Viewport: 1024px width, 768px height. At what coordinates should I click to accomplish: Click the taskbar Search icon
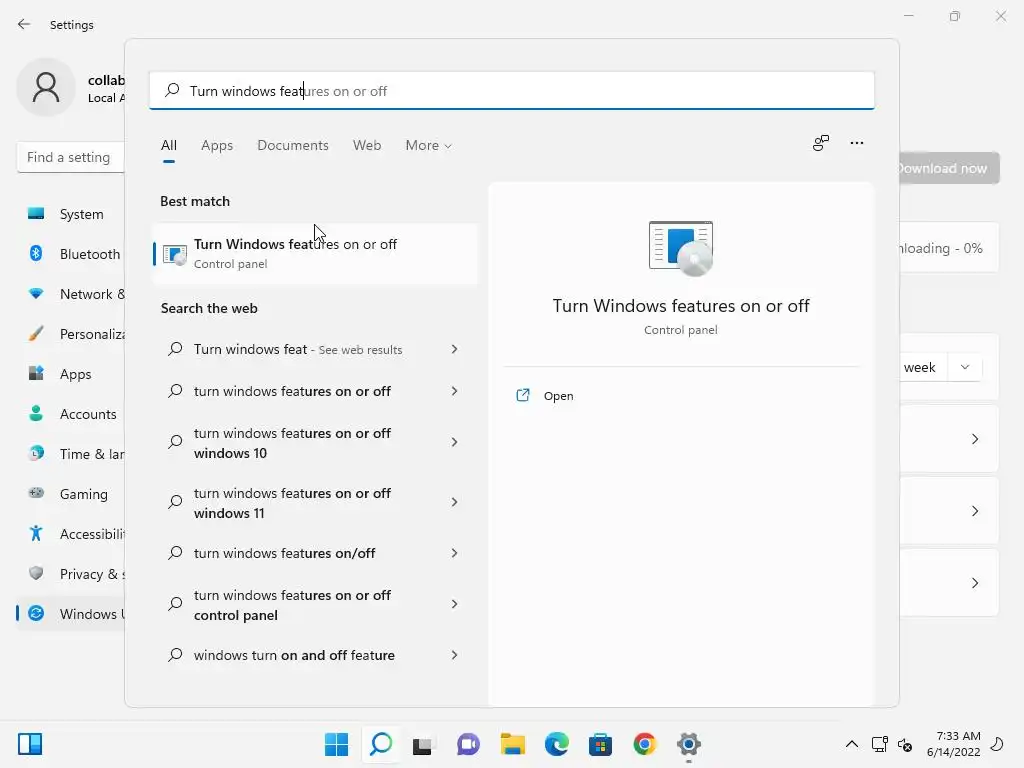click(x=381, y=744)
